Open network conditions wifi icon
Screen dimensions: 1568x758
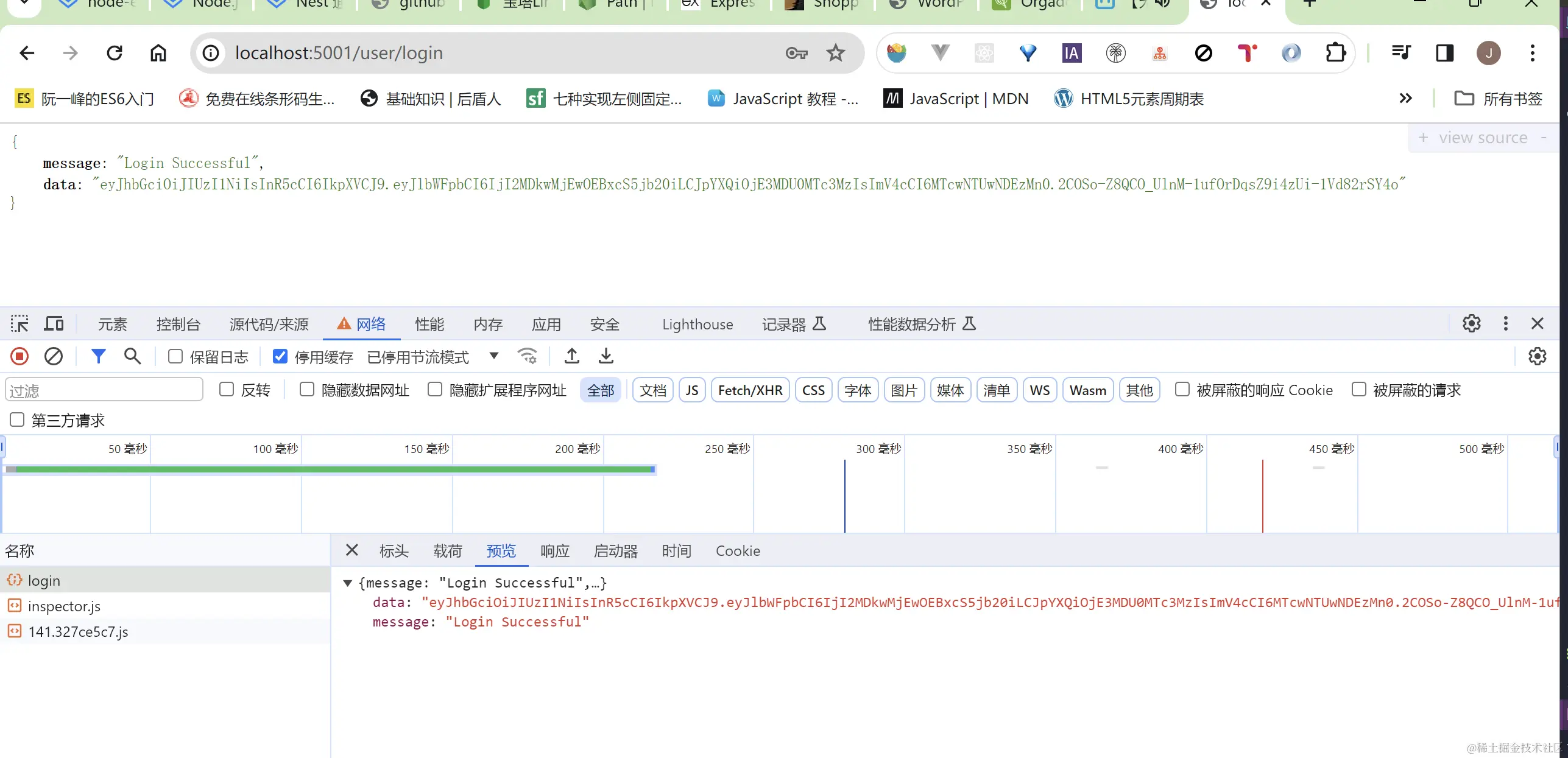pos(527,356)
